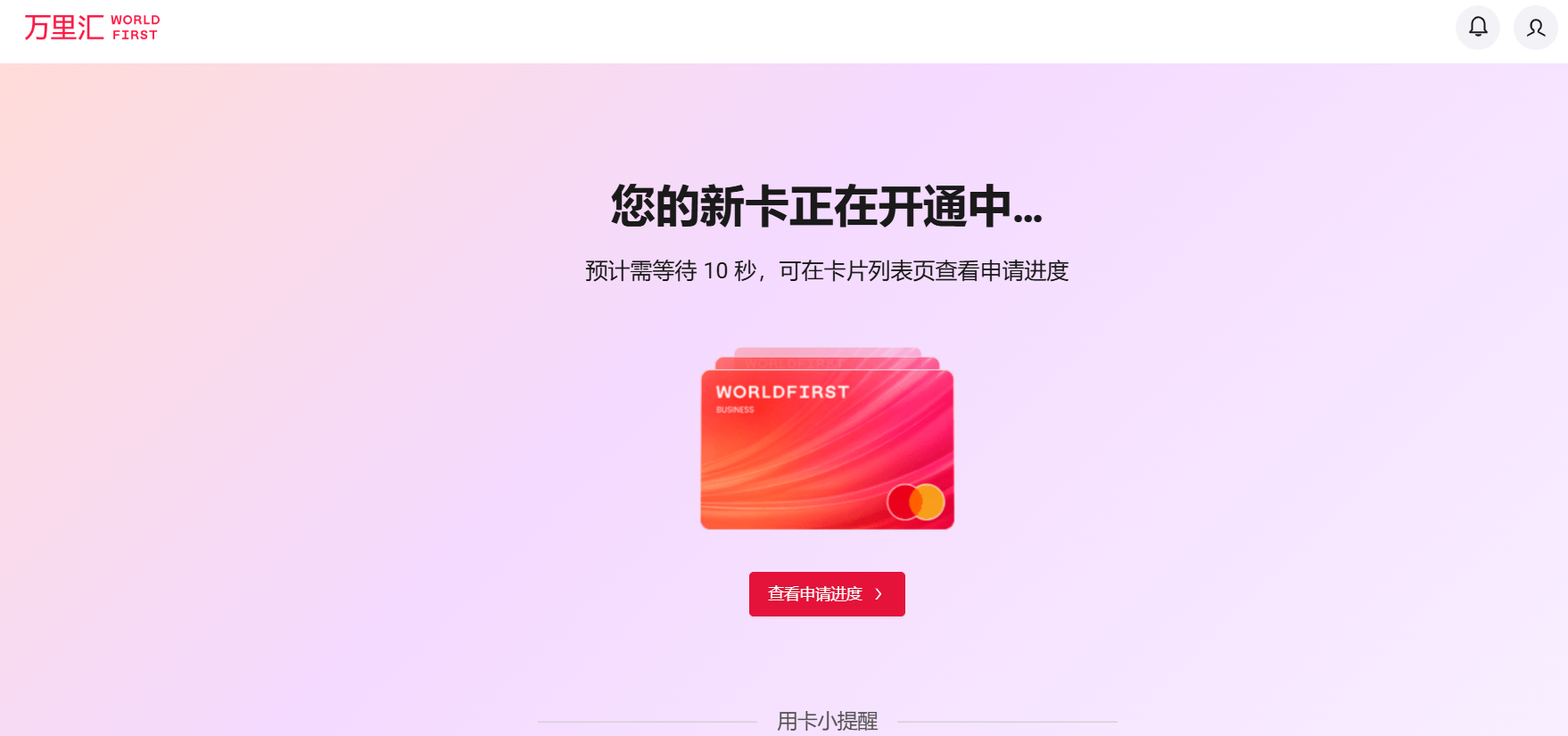Click the WORLDFIRST brand text on card
The width and height of the screenshot is (1568, 736).
pos(782,392)
